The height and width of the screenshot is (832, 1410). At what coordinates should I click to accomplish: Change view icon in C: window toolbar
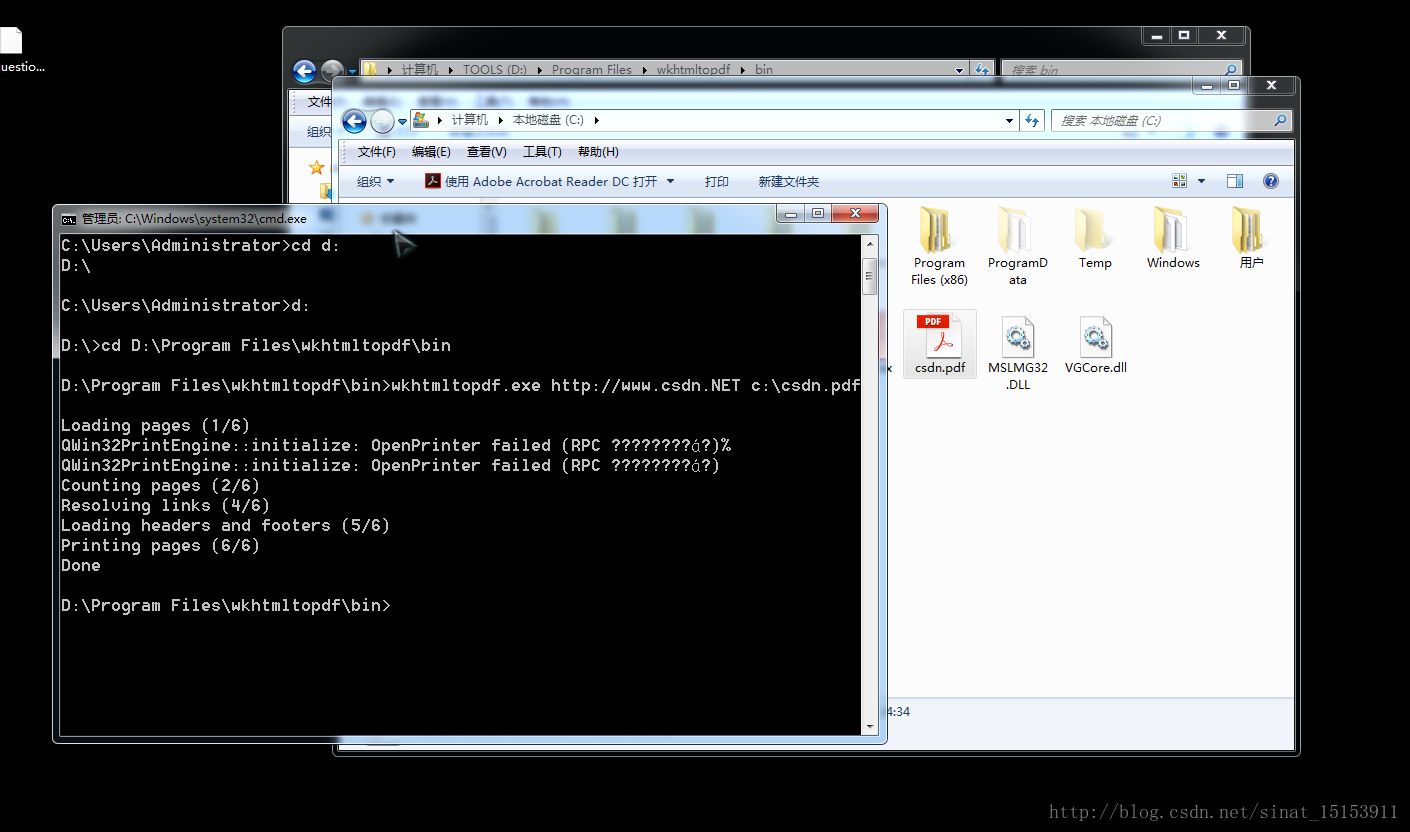point(1179,181)
